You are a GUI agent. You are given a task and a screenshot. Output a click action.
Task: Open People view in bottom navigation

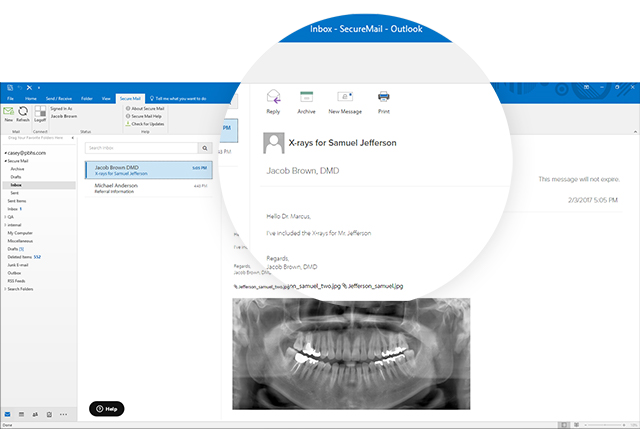tap(35, 414)
